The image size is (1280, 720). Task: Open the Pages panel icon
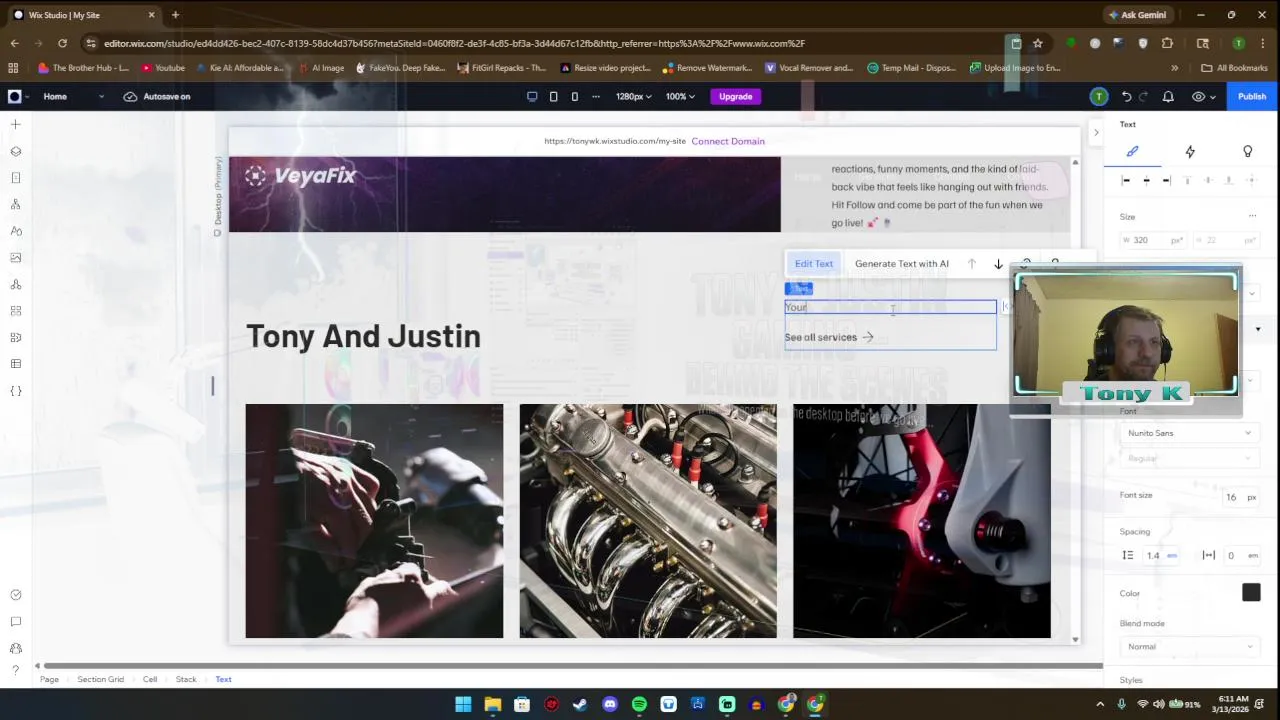pos(16,178)
